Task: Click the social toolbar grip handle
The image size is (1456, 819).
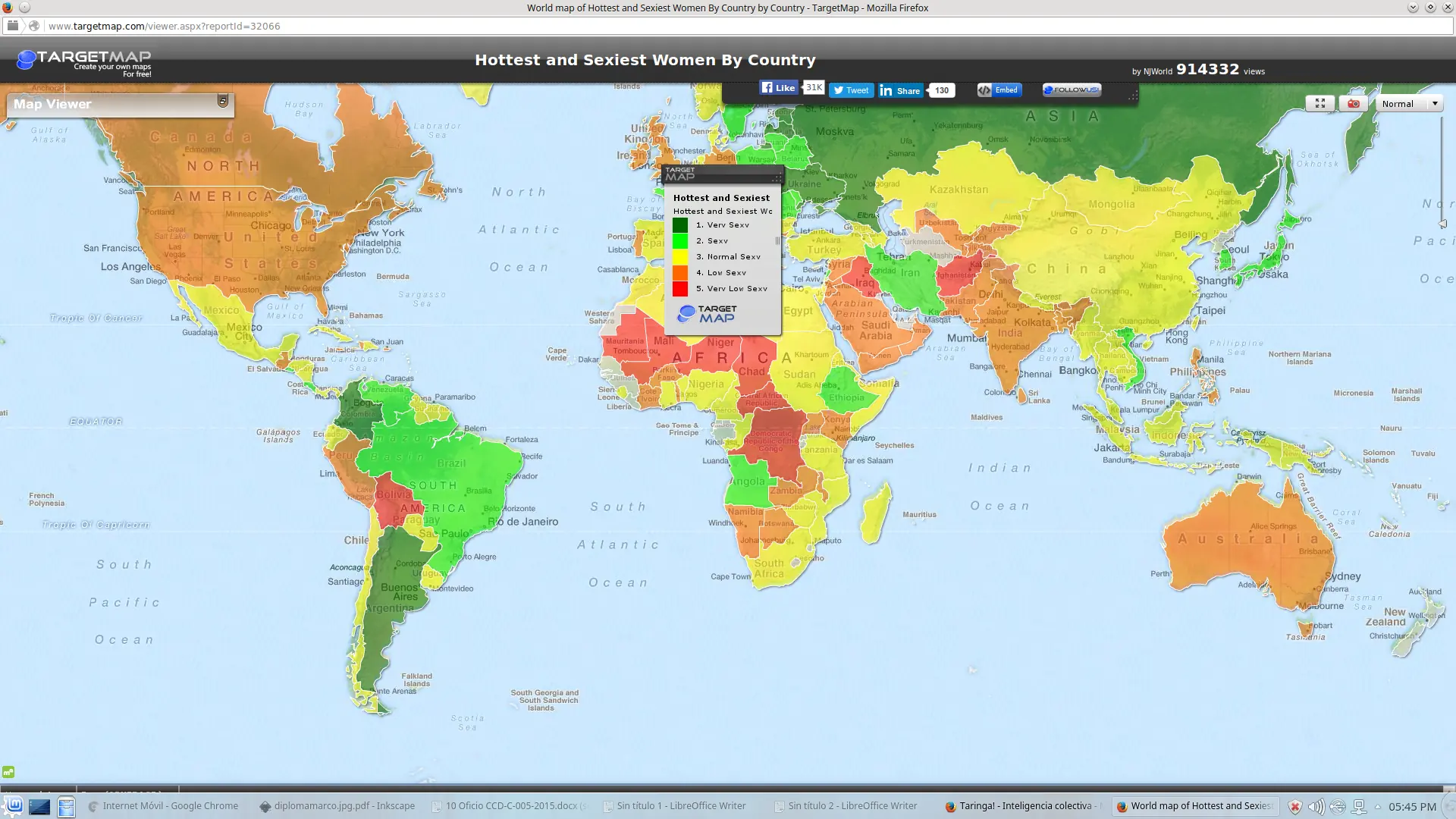Action: pyautogui.click(x=1132, y=96)
